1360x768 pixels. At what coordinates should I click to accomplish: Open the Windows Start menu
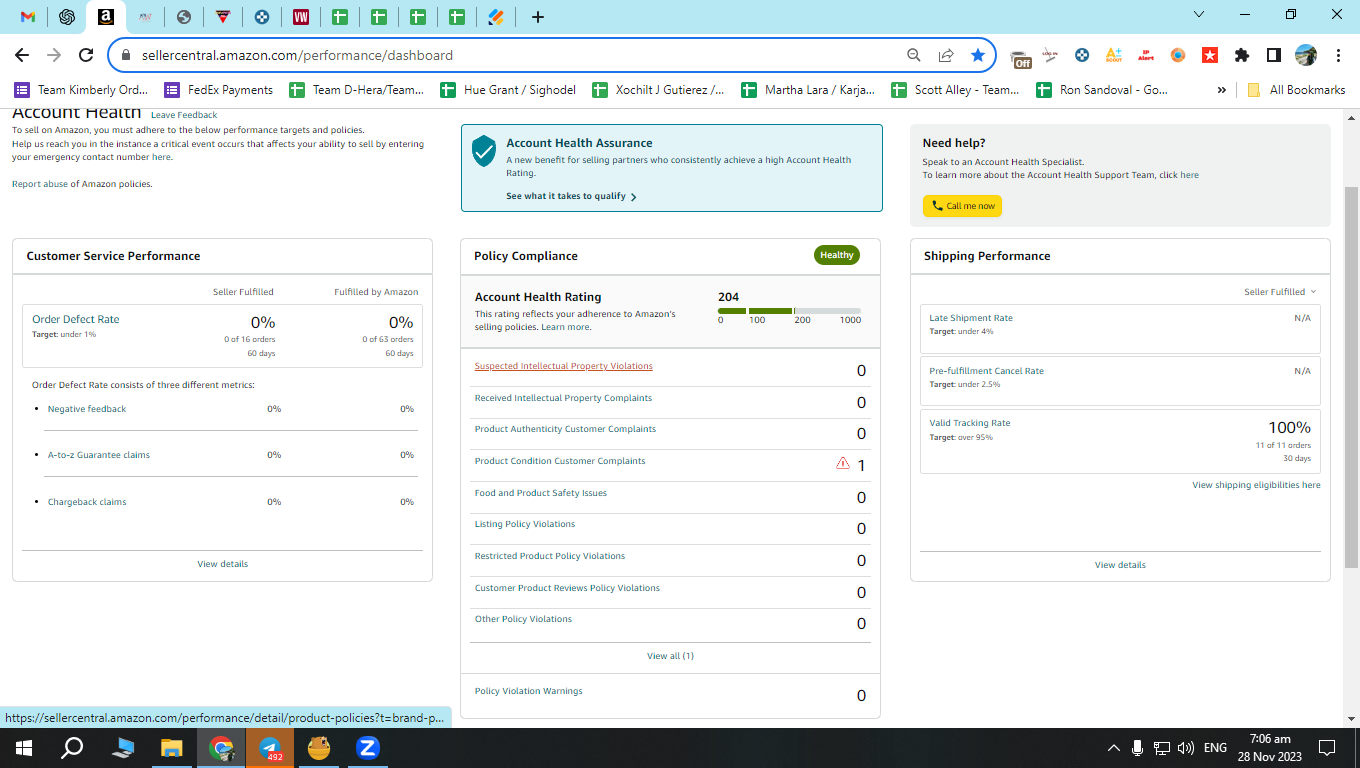click(23, 748)
